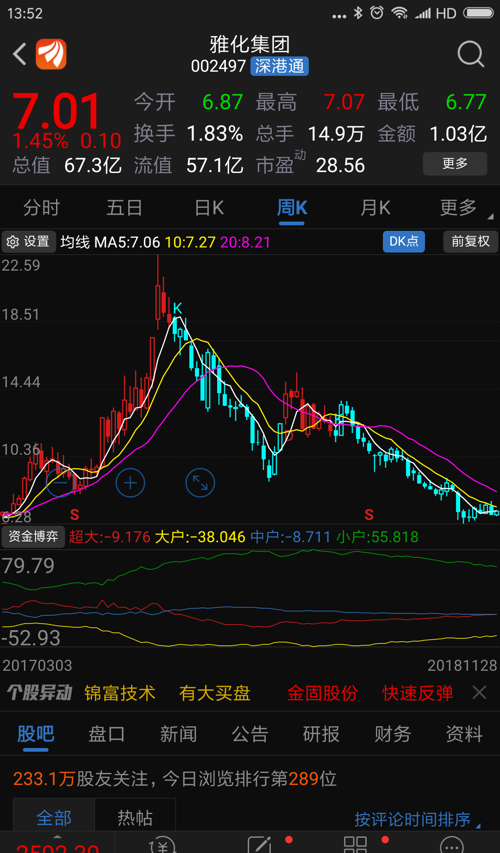
Task: Tap the 大户:-38.046 fund flow value
Action: 200,537
